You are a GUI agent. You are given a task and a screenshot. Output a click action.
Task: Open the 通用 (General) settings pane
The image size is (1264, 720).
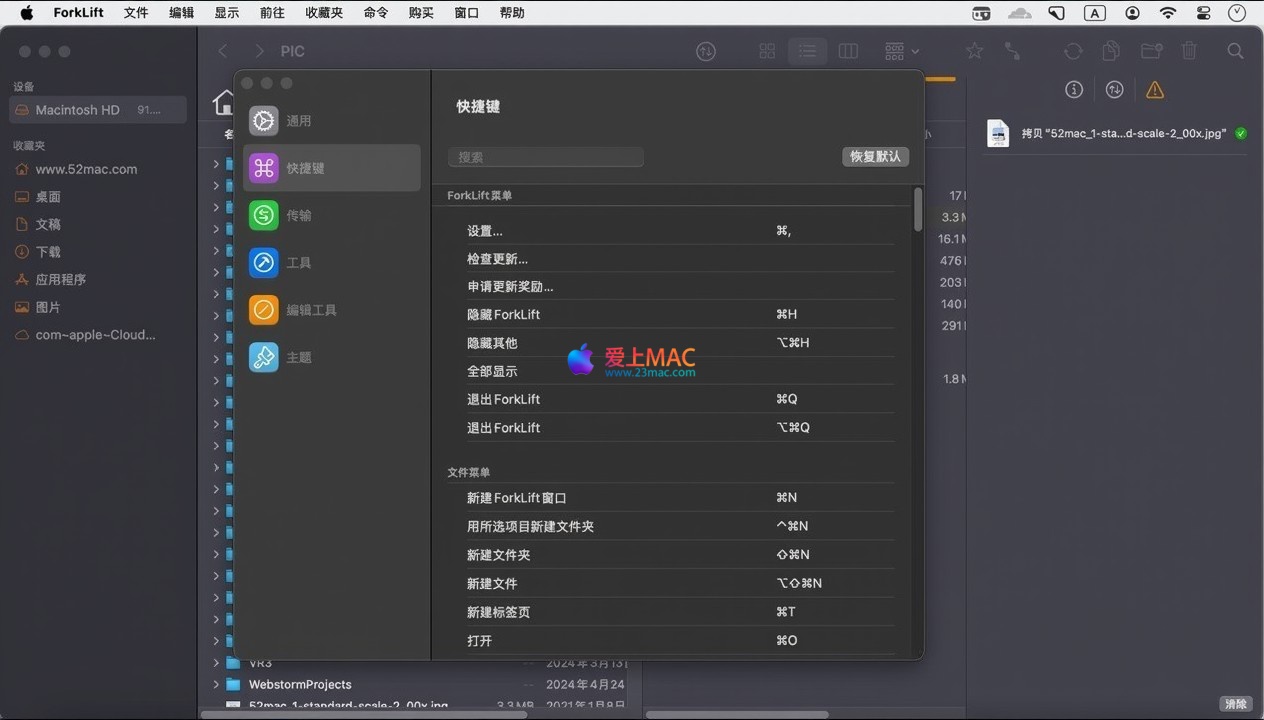click(264, 121)
